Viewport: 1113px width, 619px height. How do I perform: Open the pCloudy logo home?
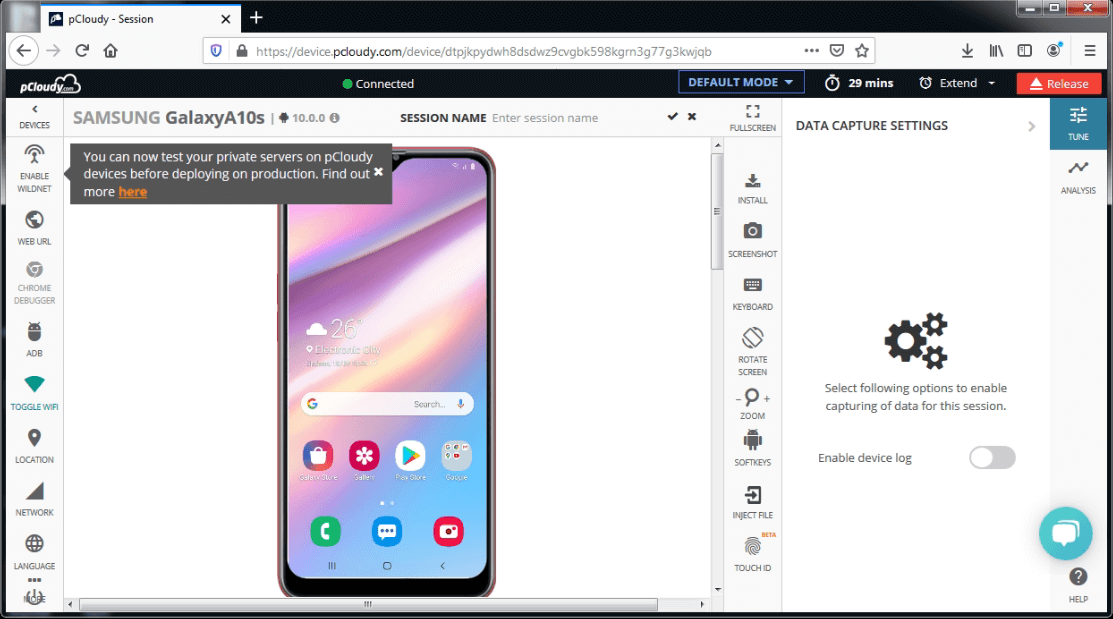point(50,84)
